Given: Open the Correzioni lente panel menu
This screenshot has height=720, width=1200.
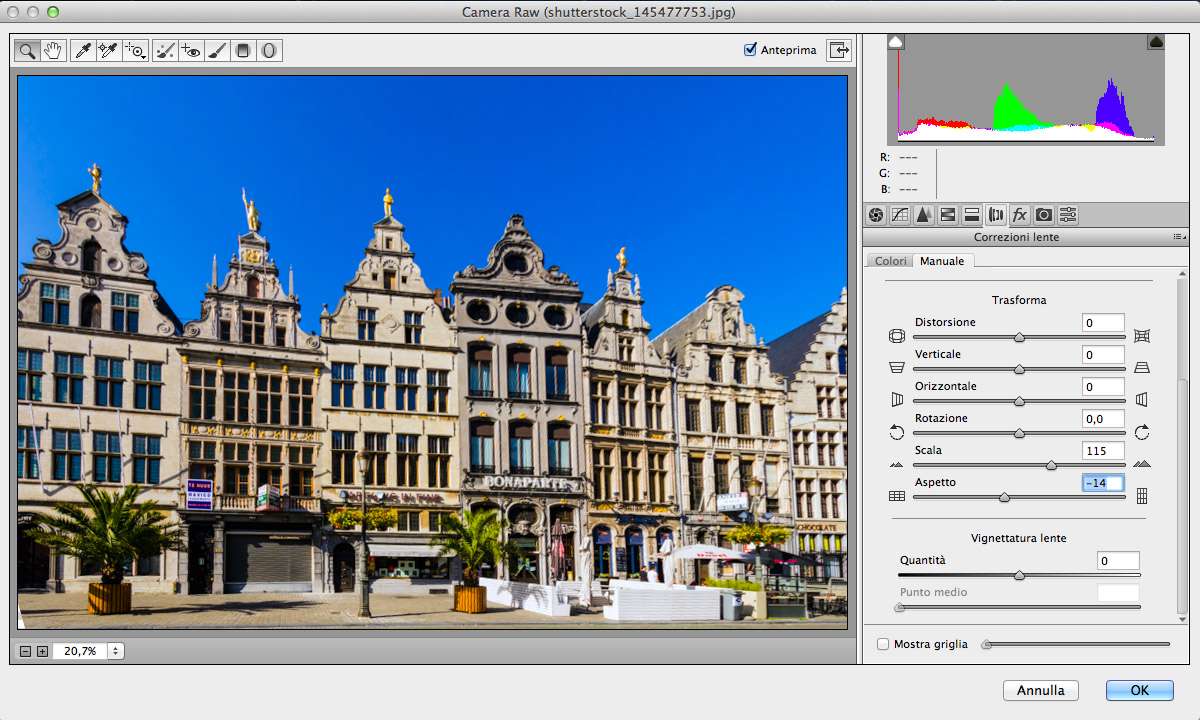Looking at the screenshot, I should [1178, 237].
